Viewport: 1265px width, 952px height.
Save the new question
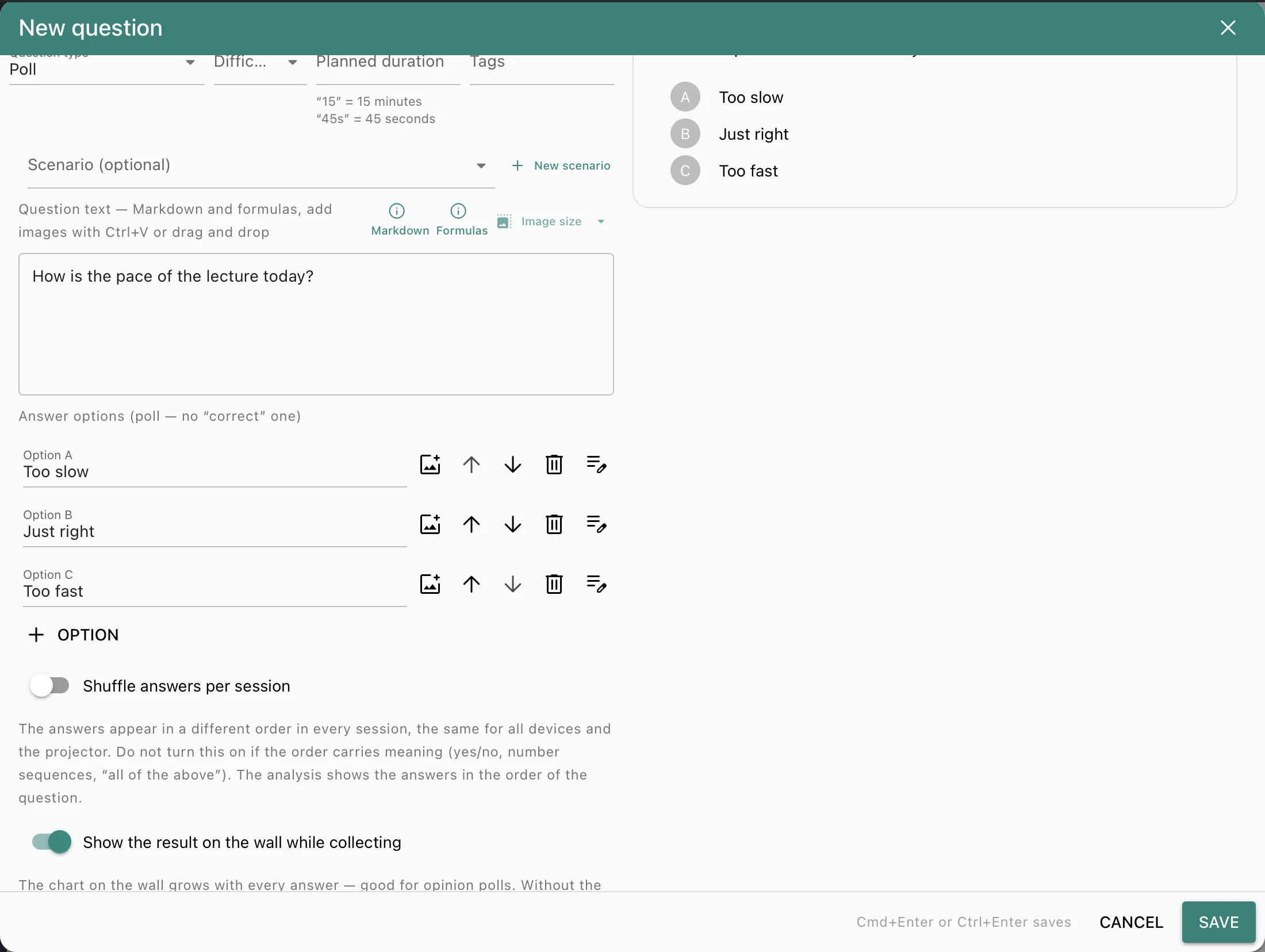coord(1218,922)
